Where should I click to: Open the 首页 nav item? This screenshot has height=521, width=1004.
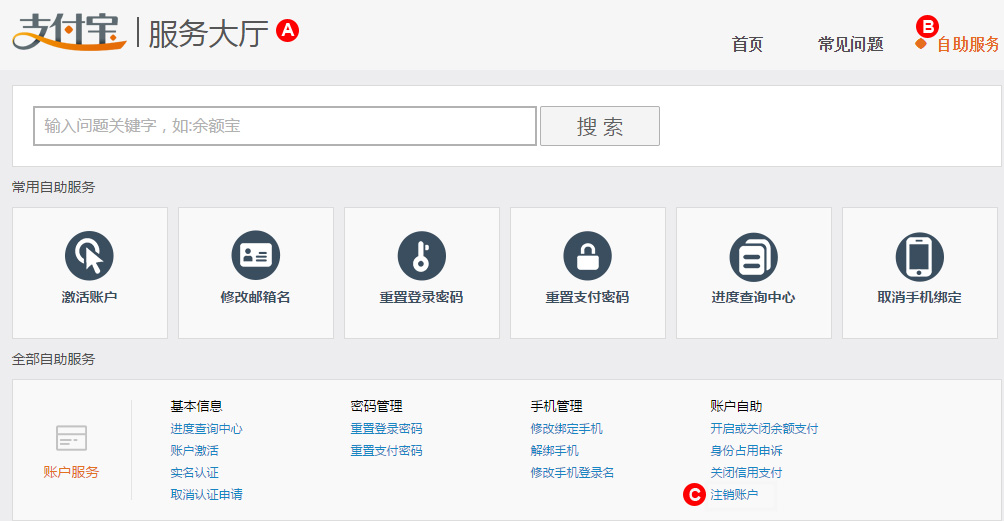747,45
